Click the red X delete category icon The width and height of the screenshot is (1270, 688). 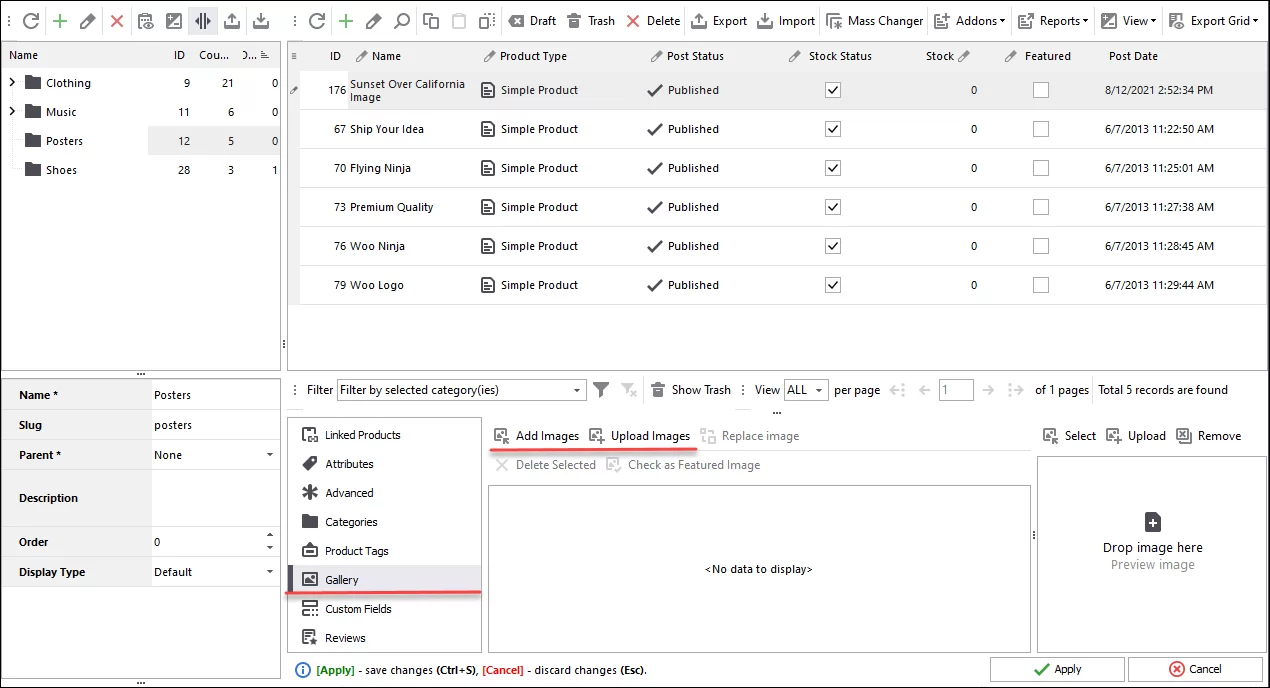[x=117, y=20]
